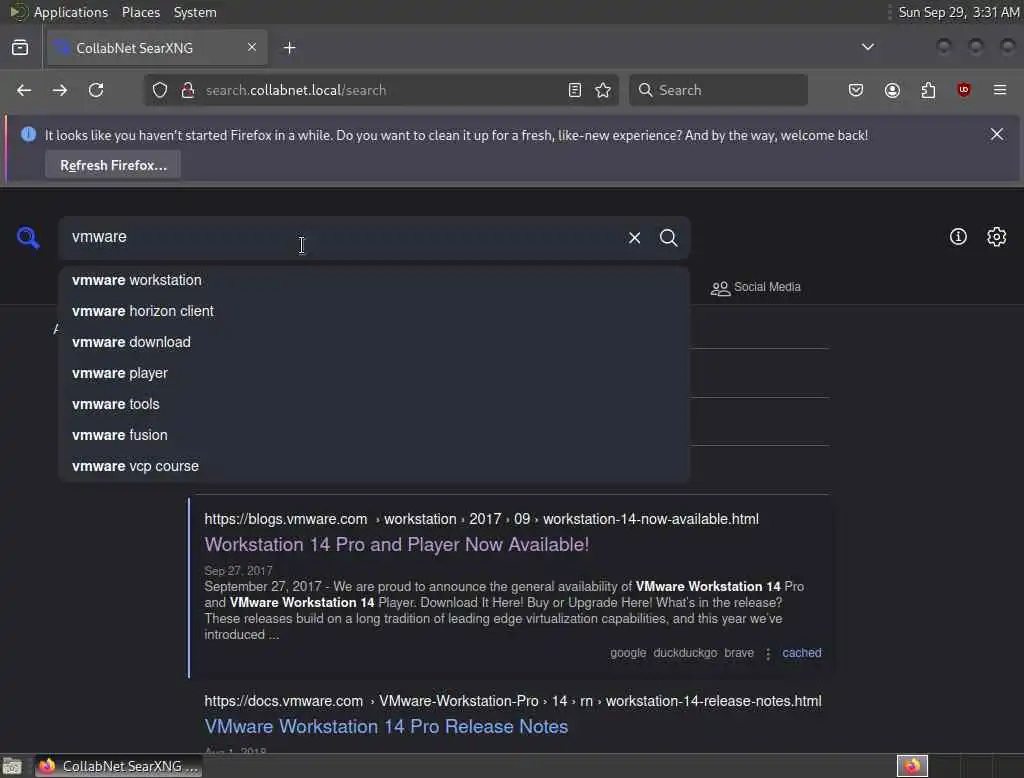Open the Firefox account icon
Viewport: 1024px width, 778px height.
892,90
